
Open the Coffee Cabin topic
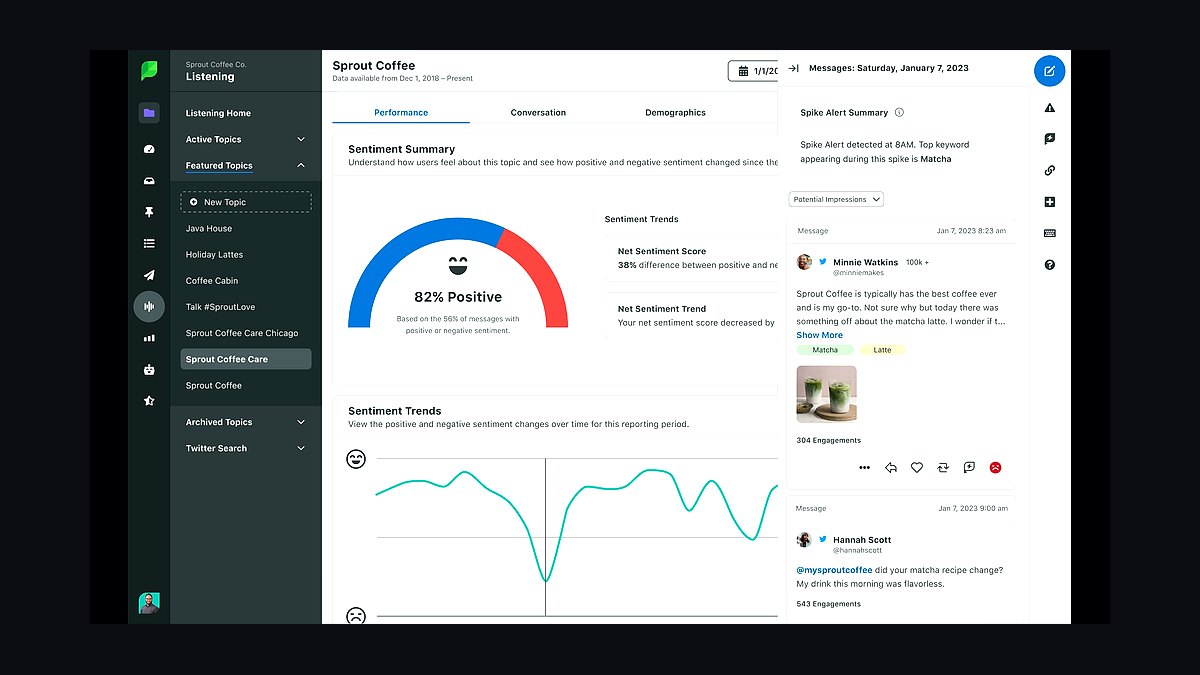click(212, 281)
